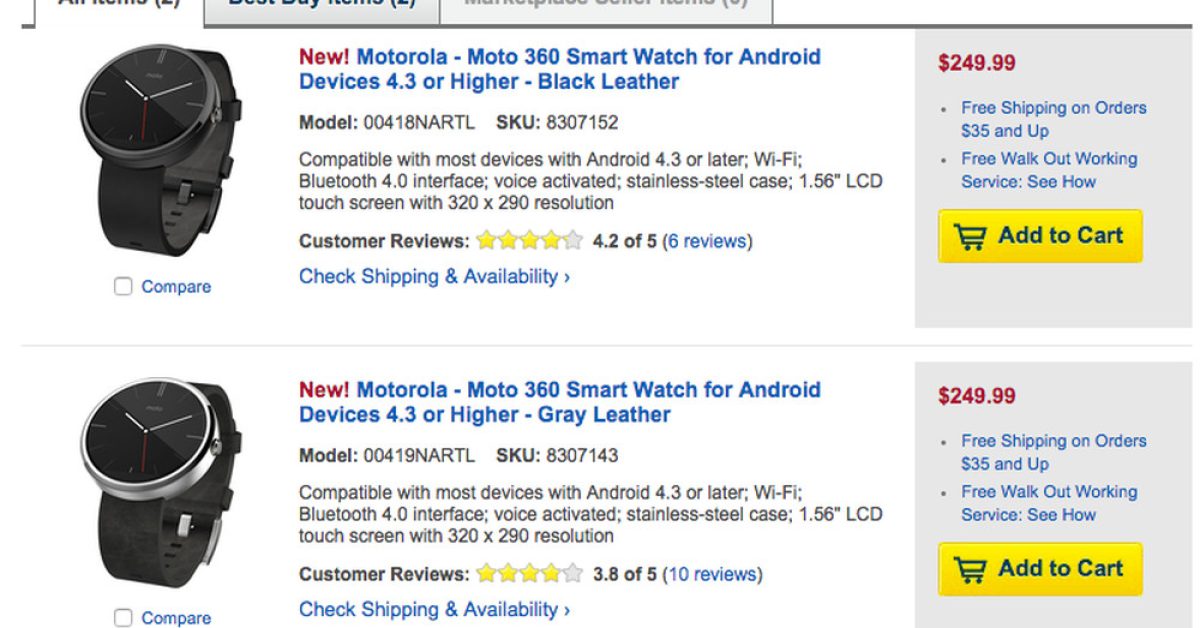Click cart icon on Gray Leather Add to Cart
Image resolution: width=1200 pixels, height=628 pixels.
[969, 569]
